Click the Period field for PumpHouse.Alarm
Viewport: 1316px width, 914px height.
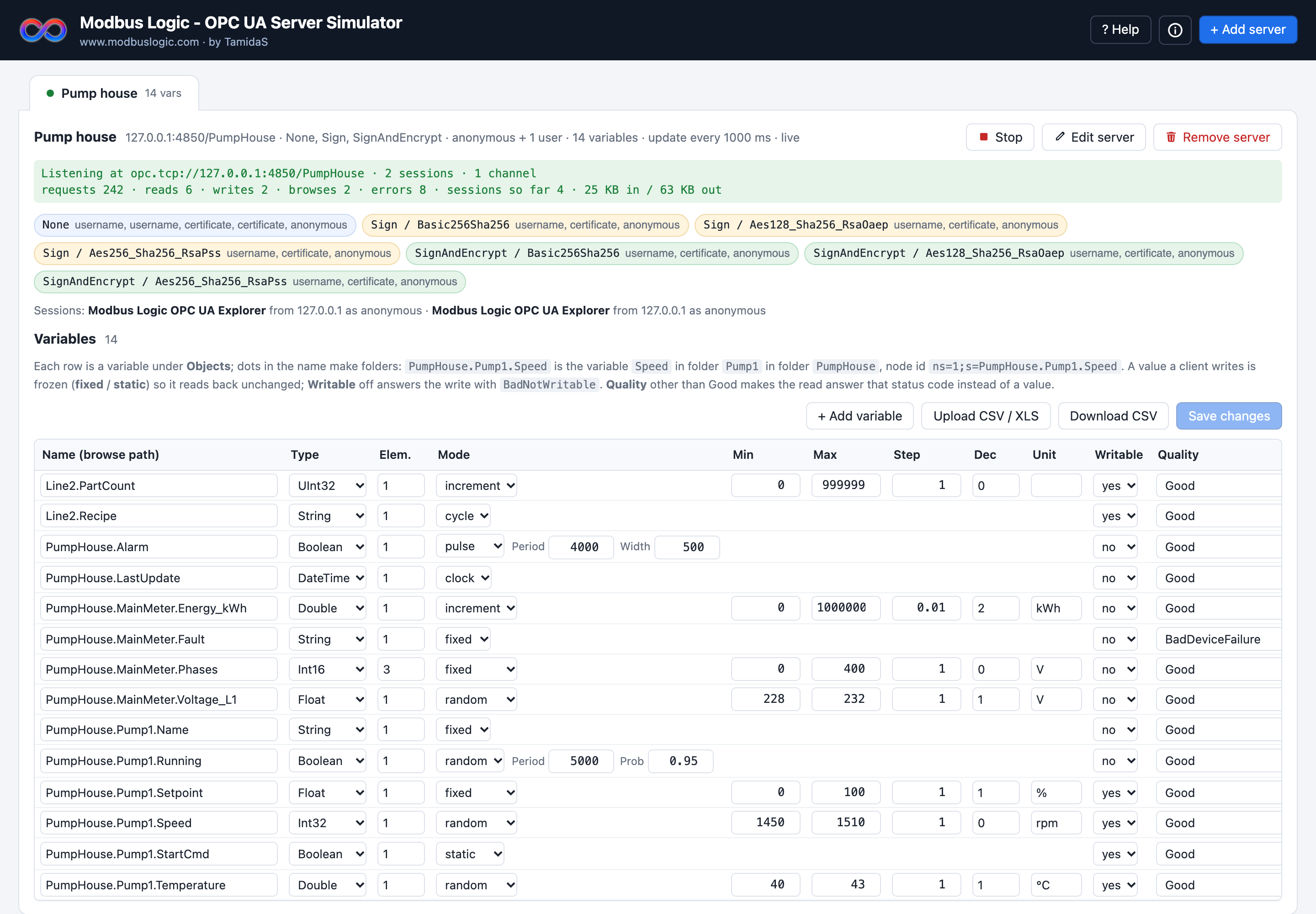tap(581, 547)
